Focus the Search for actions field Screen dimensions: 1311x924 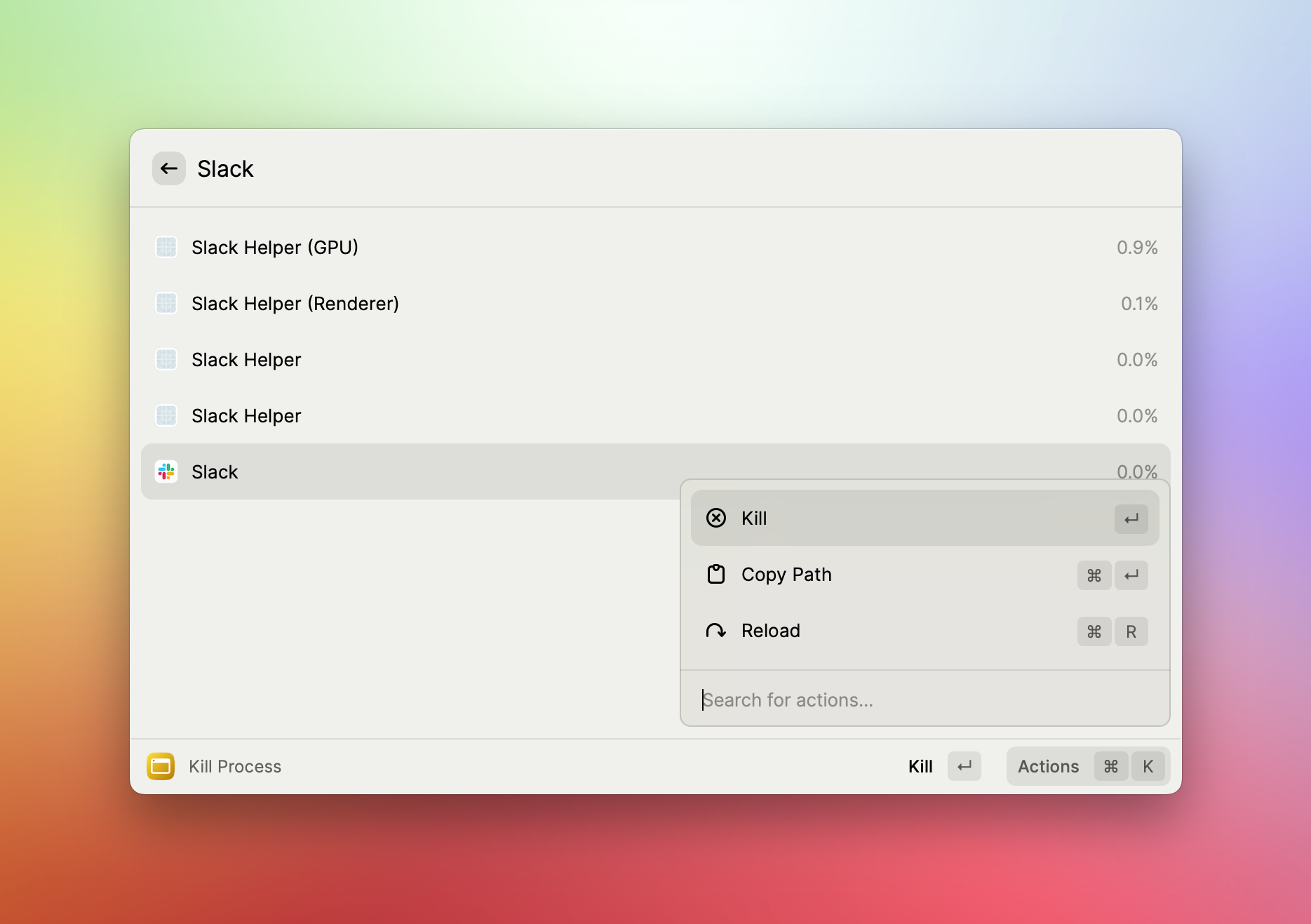tap(925, 699)
